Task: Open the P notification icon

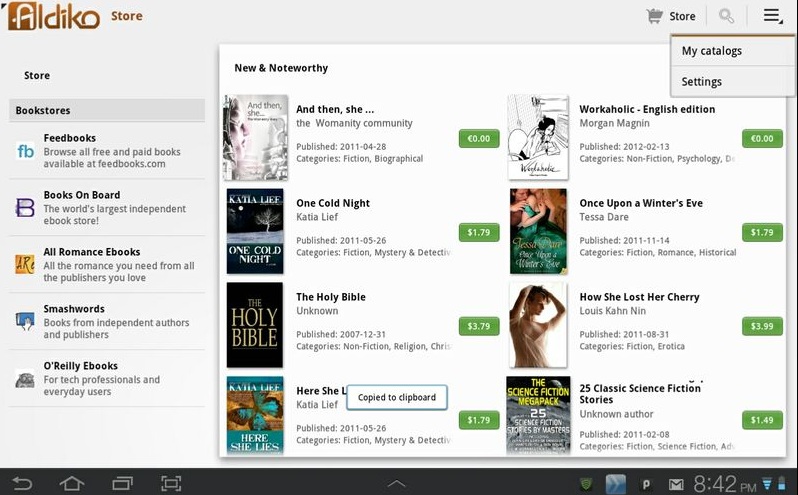Action: (646, 484)
